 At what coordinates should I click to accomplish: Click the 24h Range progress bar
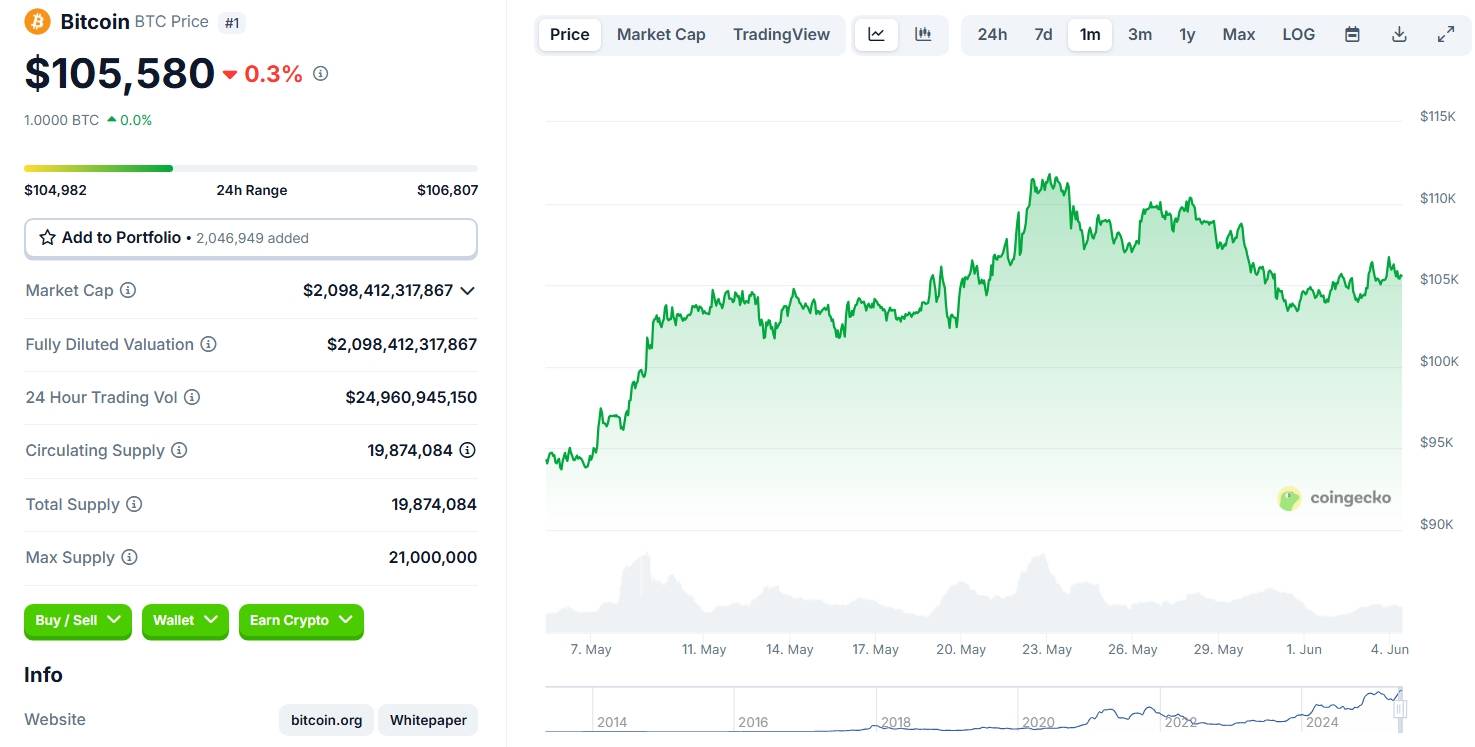coord(251,168)
